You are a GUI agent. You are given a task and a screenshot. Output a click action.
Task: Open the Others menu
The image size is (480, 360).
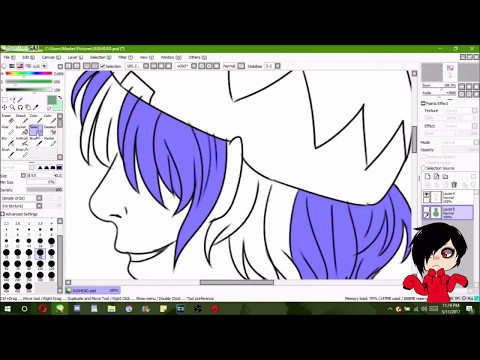[x=197, y=57]
